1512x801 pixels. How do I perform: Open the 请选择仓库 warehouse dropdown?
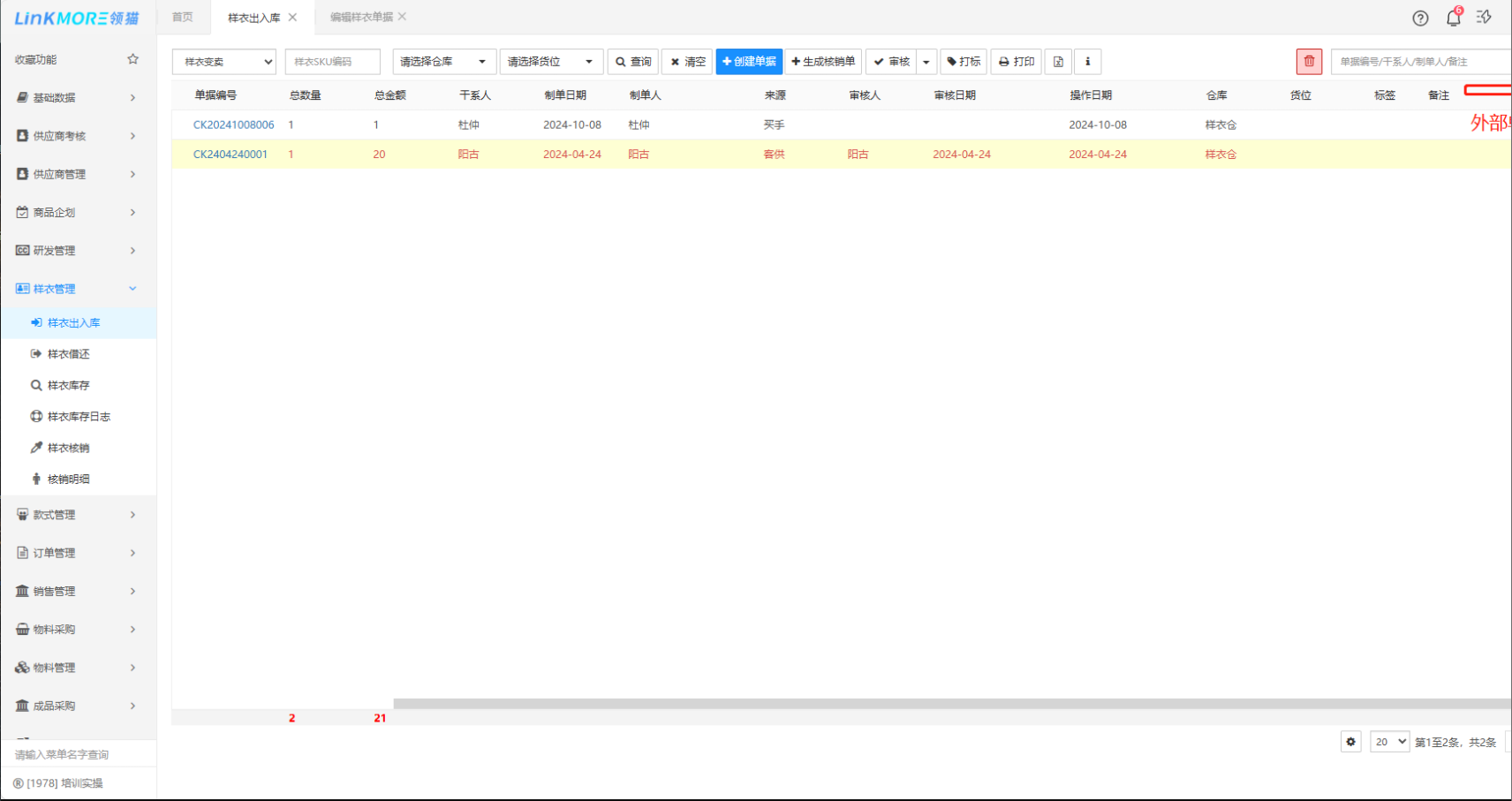coord(442,62)
